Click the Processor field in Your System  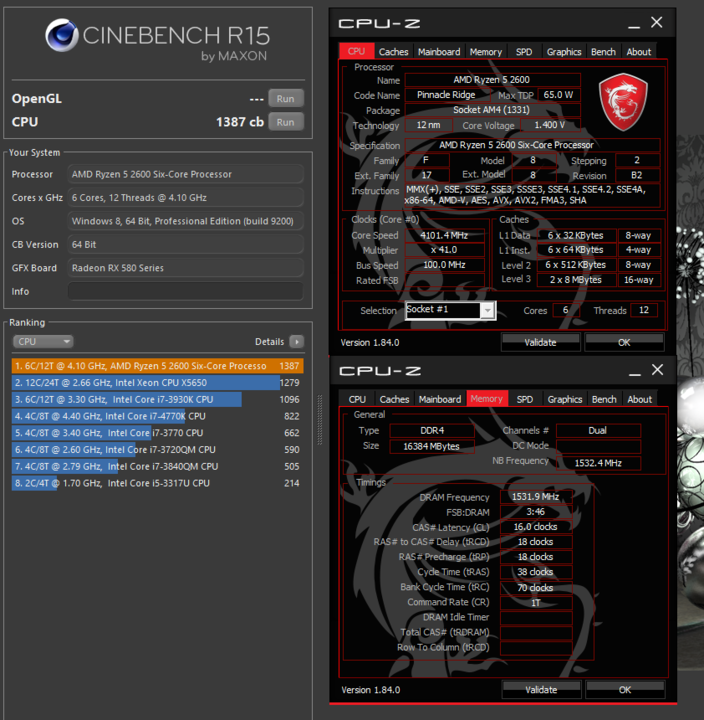(x=186, y=174)
